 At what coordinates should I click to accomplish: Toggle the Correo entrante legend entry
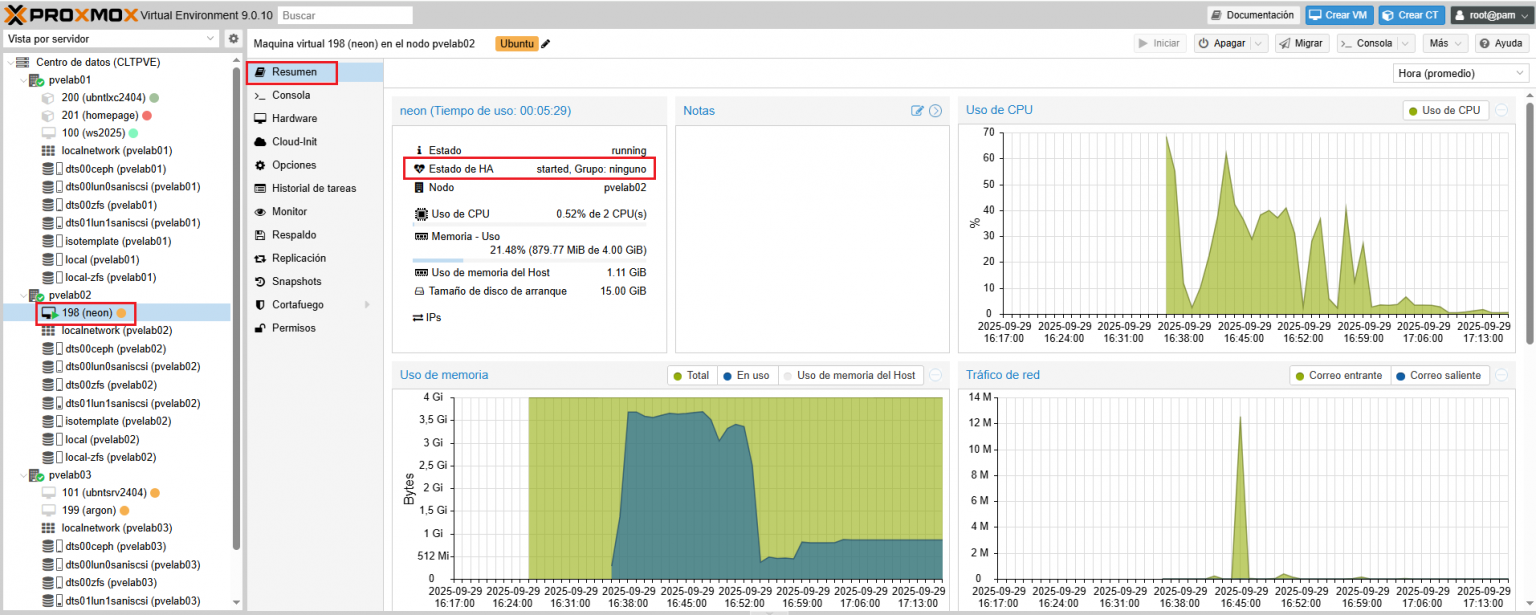pyautogui.click(x=1338, y=375)
